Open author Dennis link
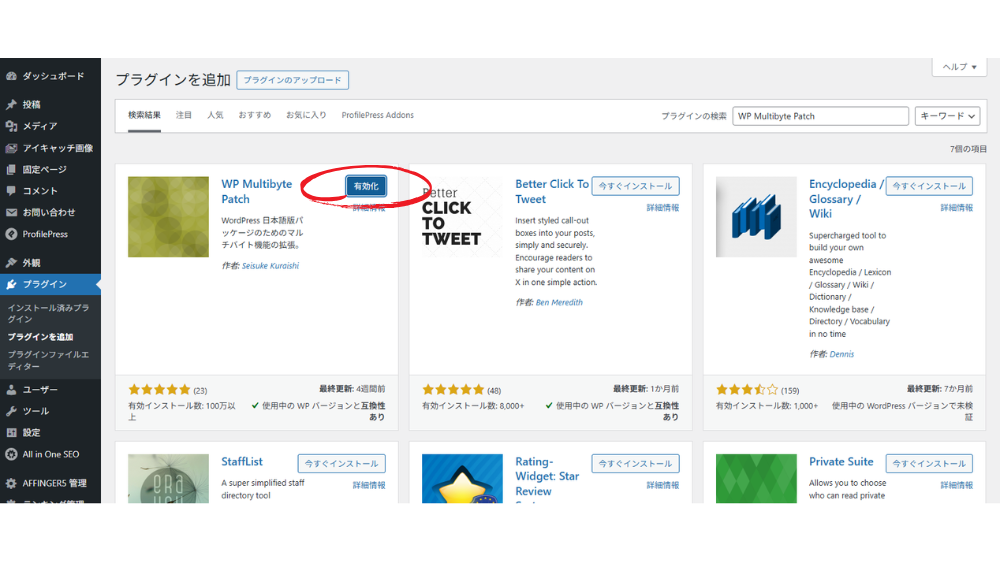The width and height of the screenshot is (1000, 562). (842, 355)
